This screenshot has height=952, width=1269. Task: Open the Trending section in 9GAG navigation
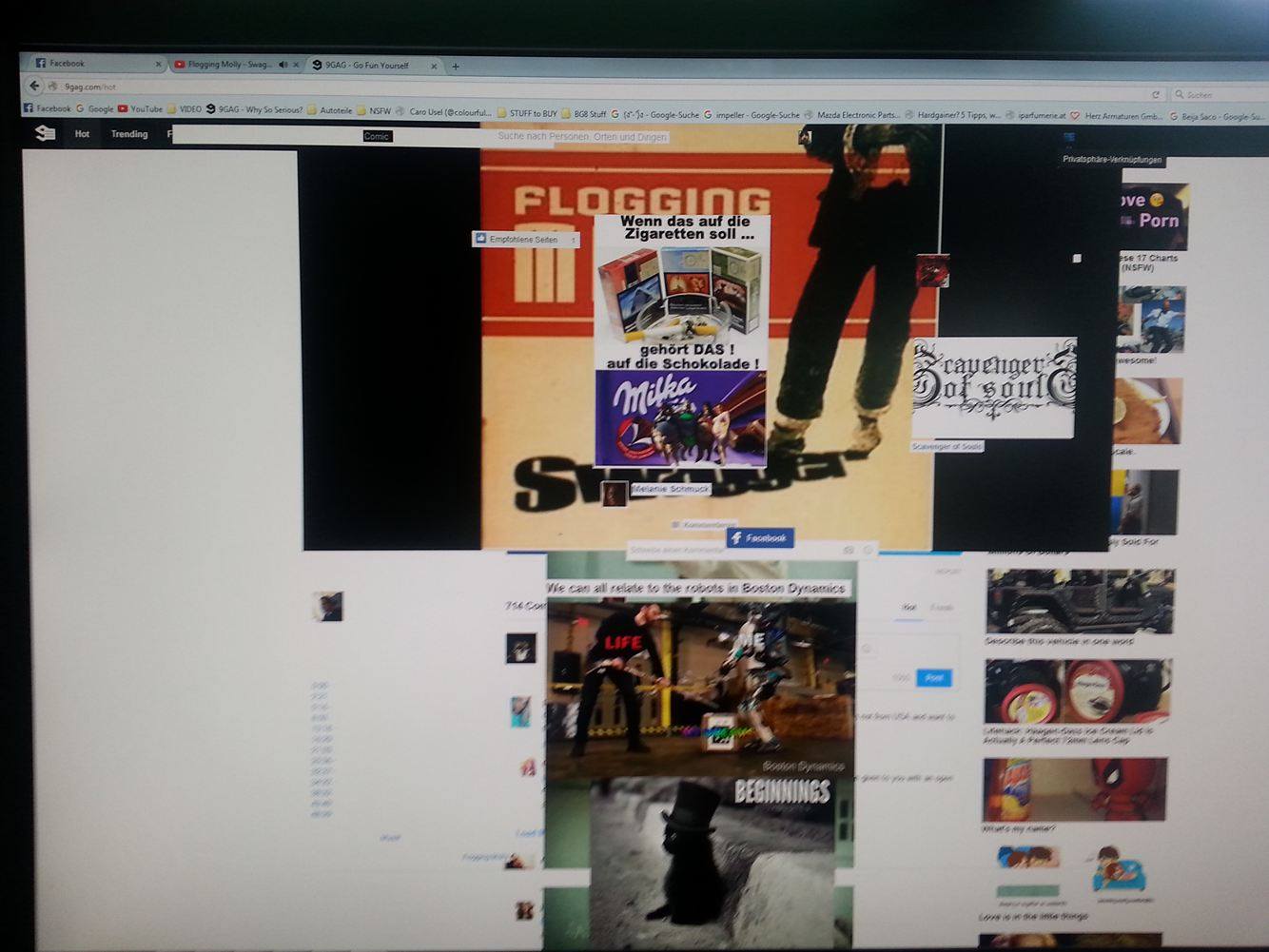tap(129, 134)
